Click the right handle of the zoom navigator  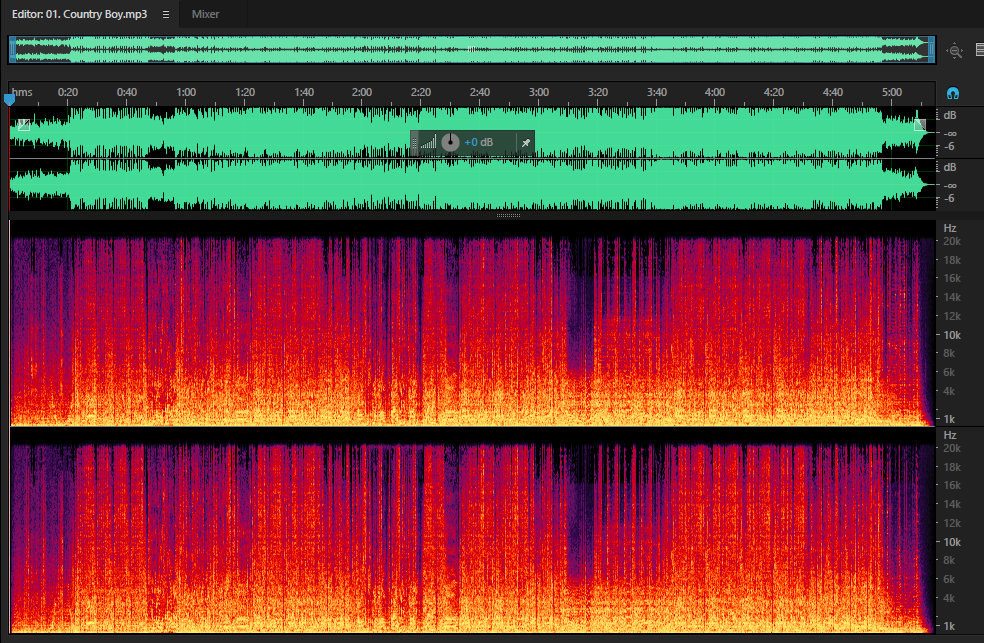click(931, 50)
